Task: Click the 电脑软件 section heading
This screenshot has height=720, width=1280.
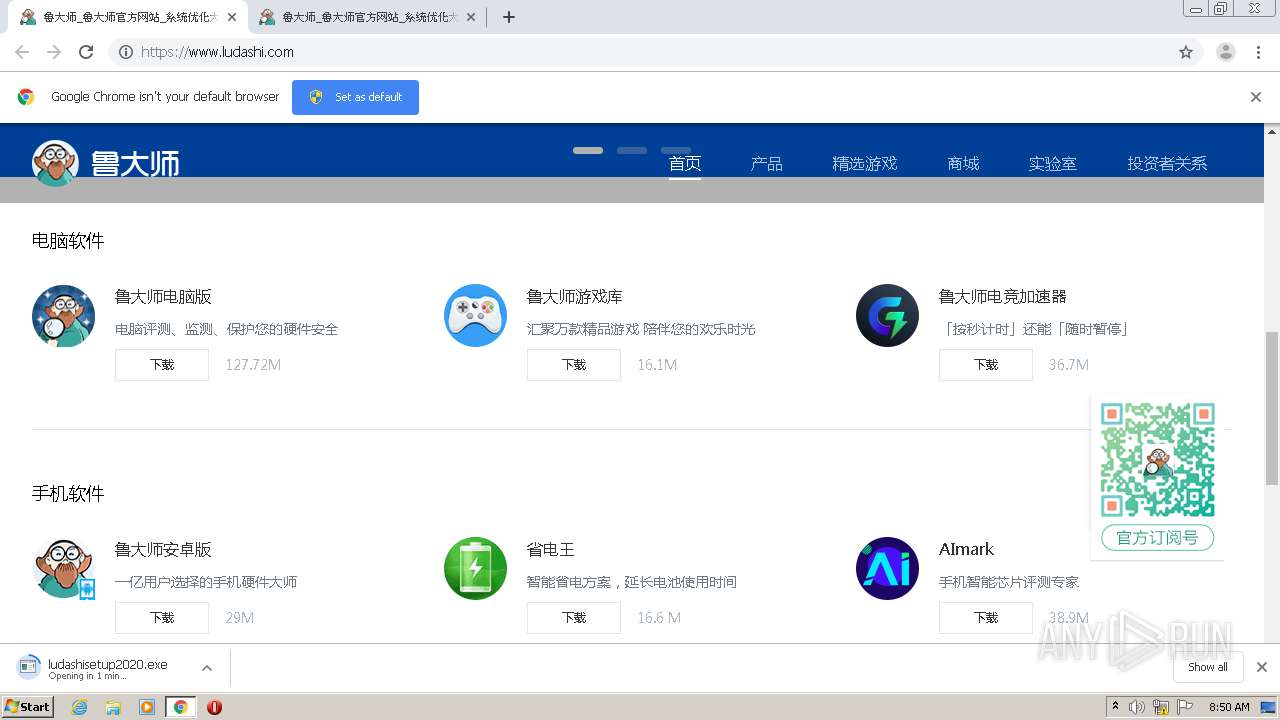Action: (x=68, y=241)
